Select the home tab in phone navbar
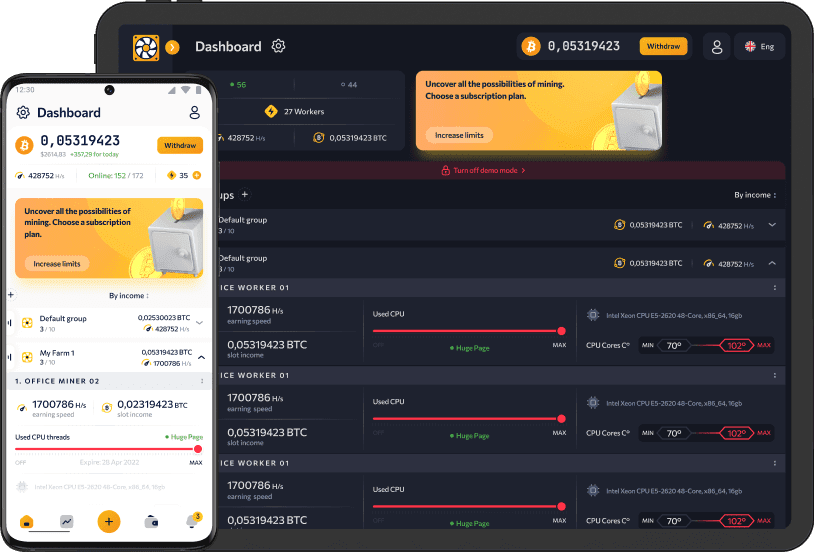Screen dimensions: 814x552 click(x=27, y=521)
